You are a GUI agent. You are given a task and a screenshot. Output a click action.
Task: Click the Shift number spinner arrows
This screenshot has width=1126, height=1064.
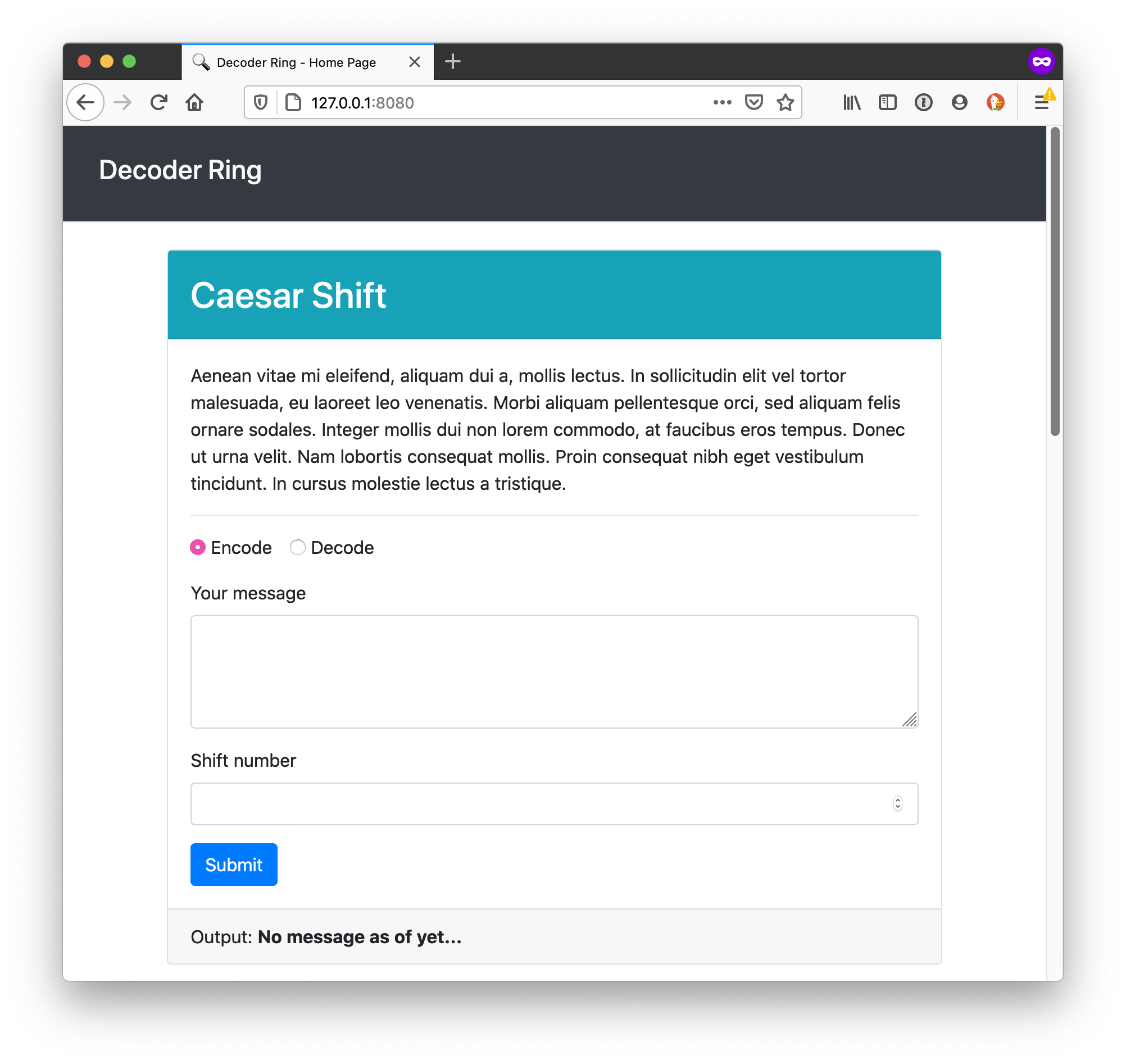tap(897, 804)
